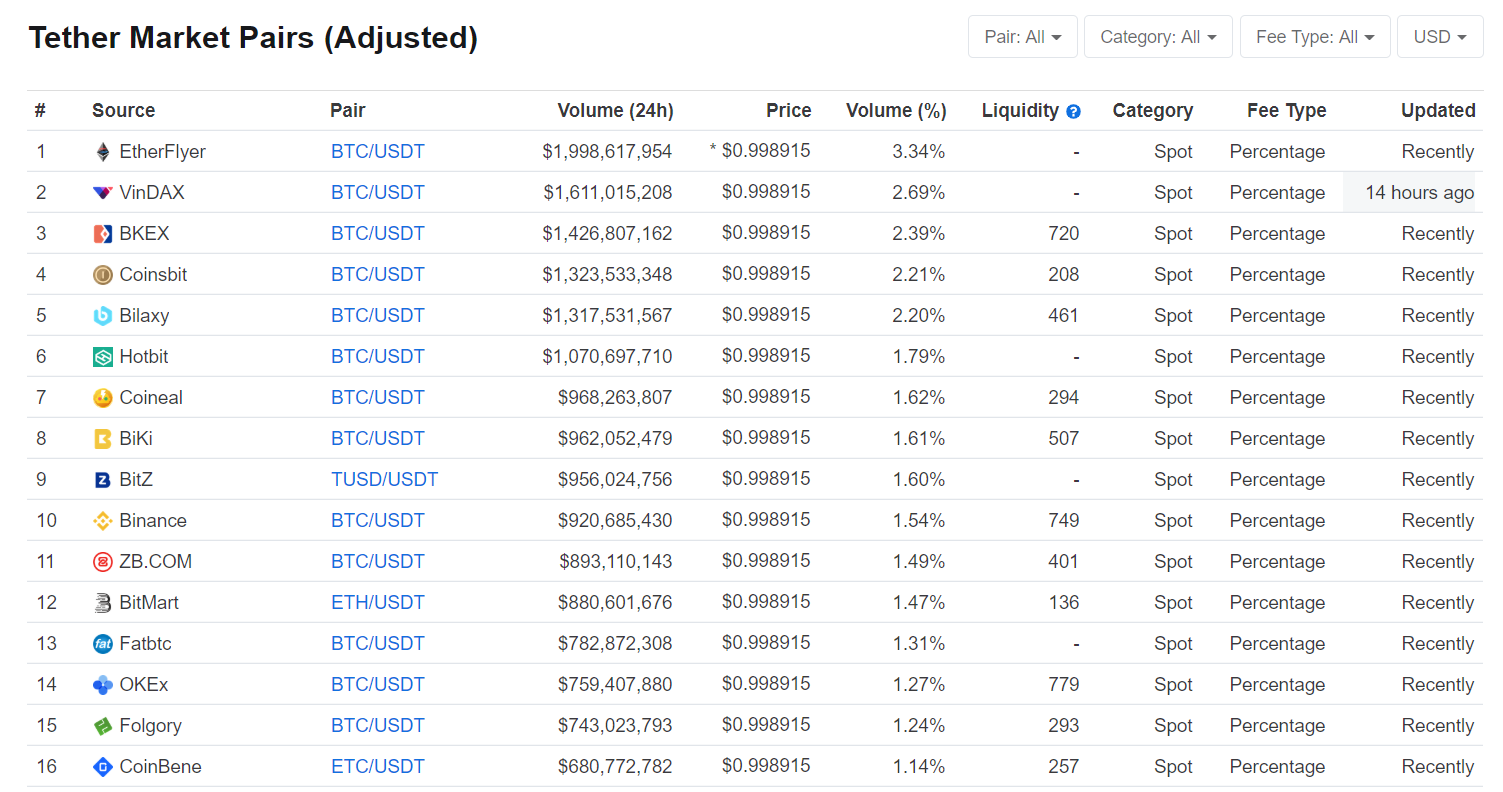Click the Bilaxy exchange logo icon
This screenshot has width=1503, height=792.
click(x=102, y=316)
